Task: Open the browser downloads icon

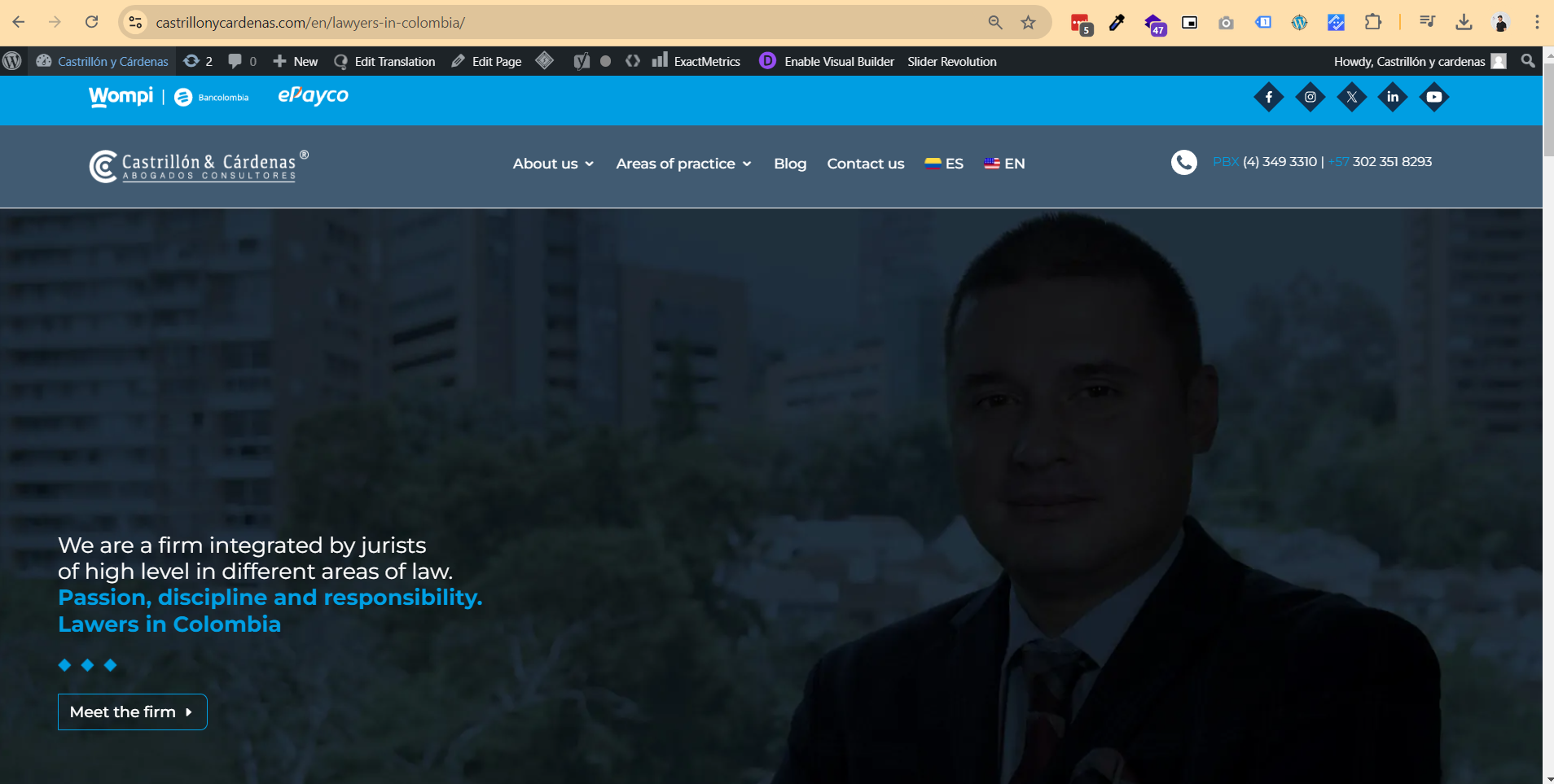Action: 1464,23
